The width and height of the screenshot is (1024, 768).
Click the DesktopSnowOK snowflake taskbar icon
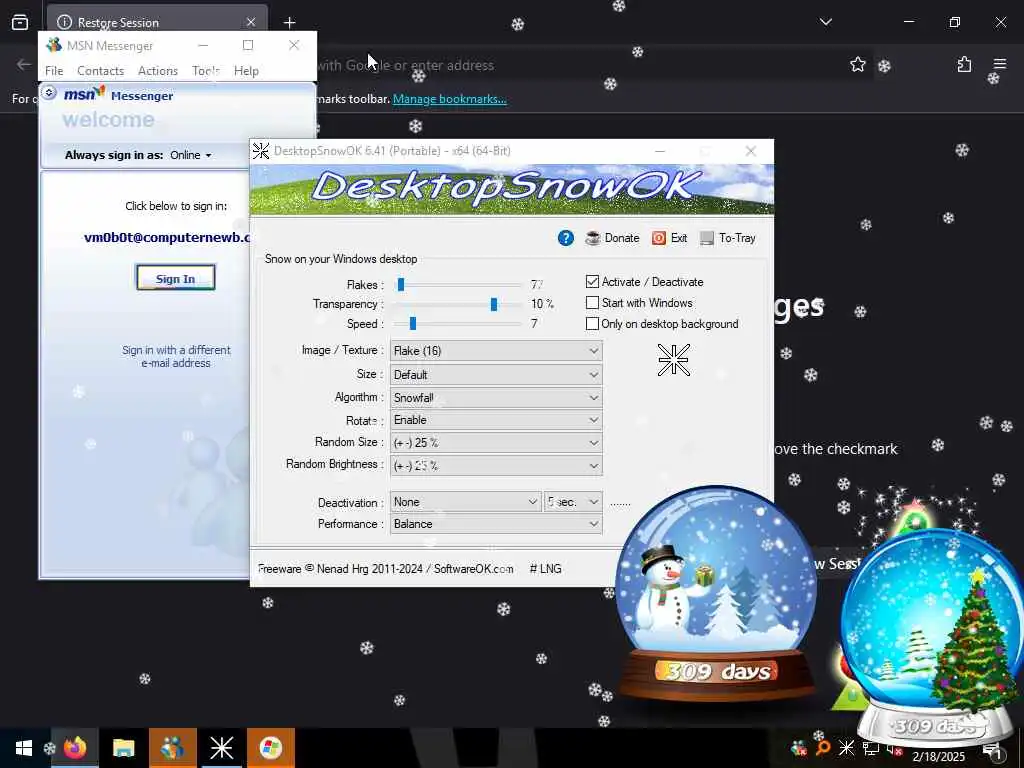tap(221, 748)
